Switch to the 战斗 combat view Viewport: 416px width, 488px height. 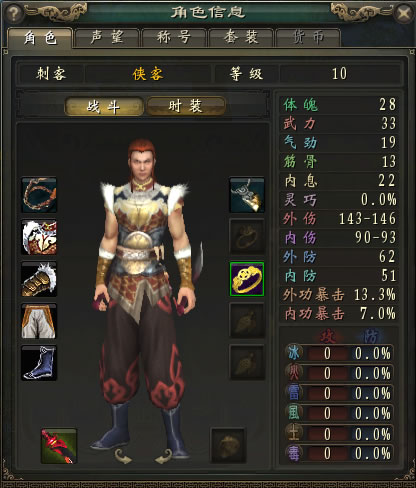click(104, 107)
